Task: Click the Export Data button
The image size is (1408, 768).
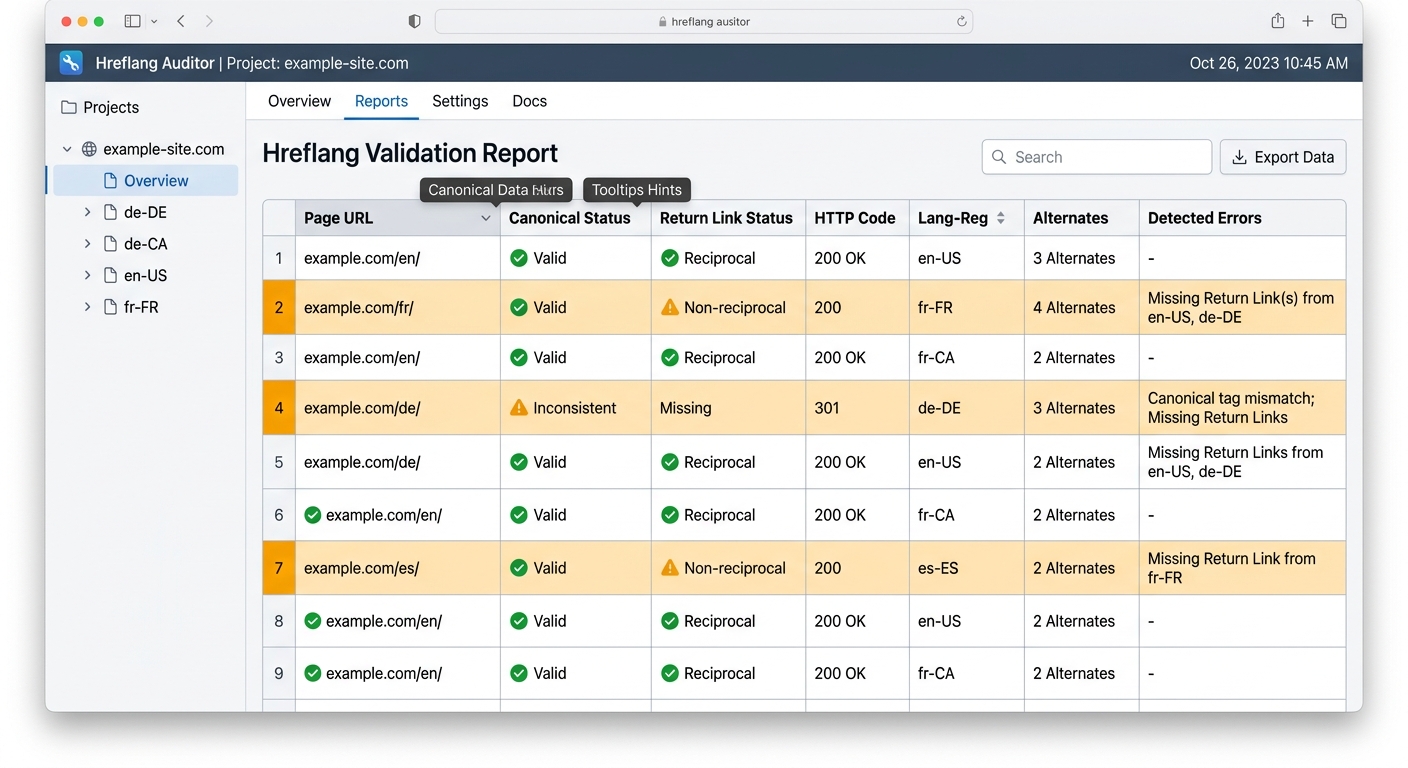Action: [1283, 157]
